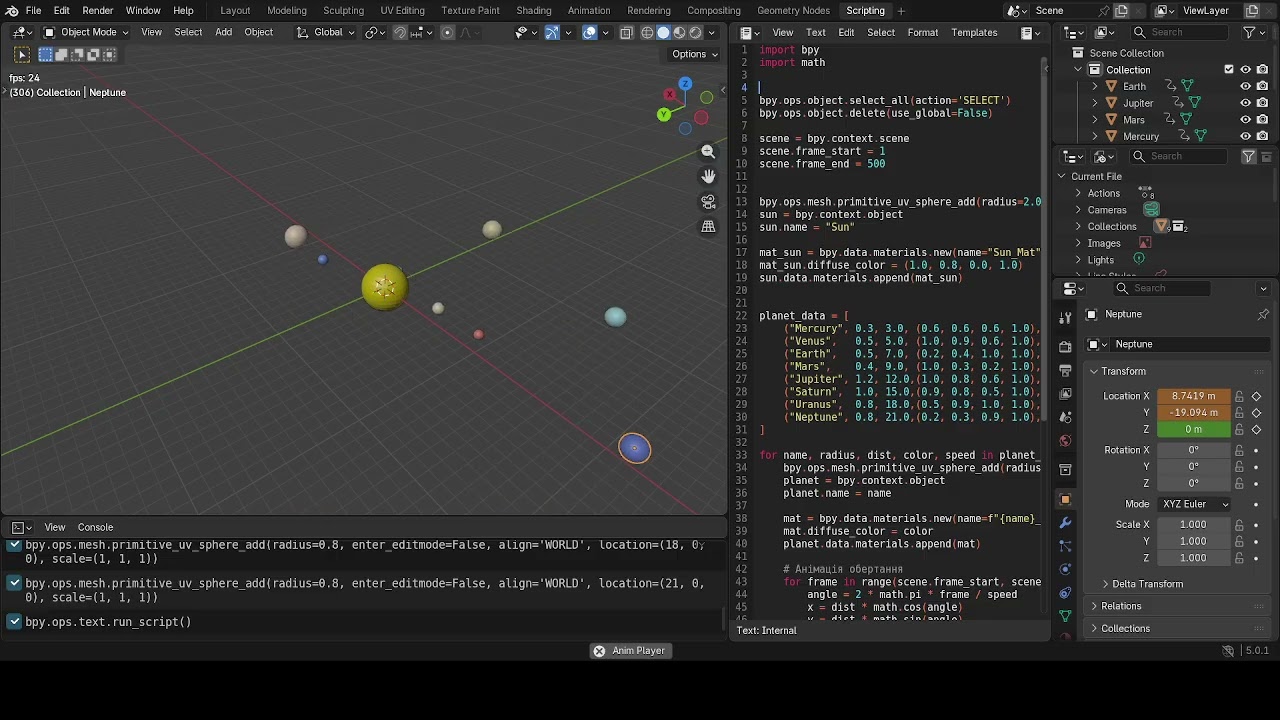Open the text editor Templates menu
Image resolution: width=1280 pixels, height=720 pixels.
tap(974, 32)
